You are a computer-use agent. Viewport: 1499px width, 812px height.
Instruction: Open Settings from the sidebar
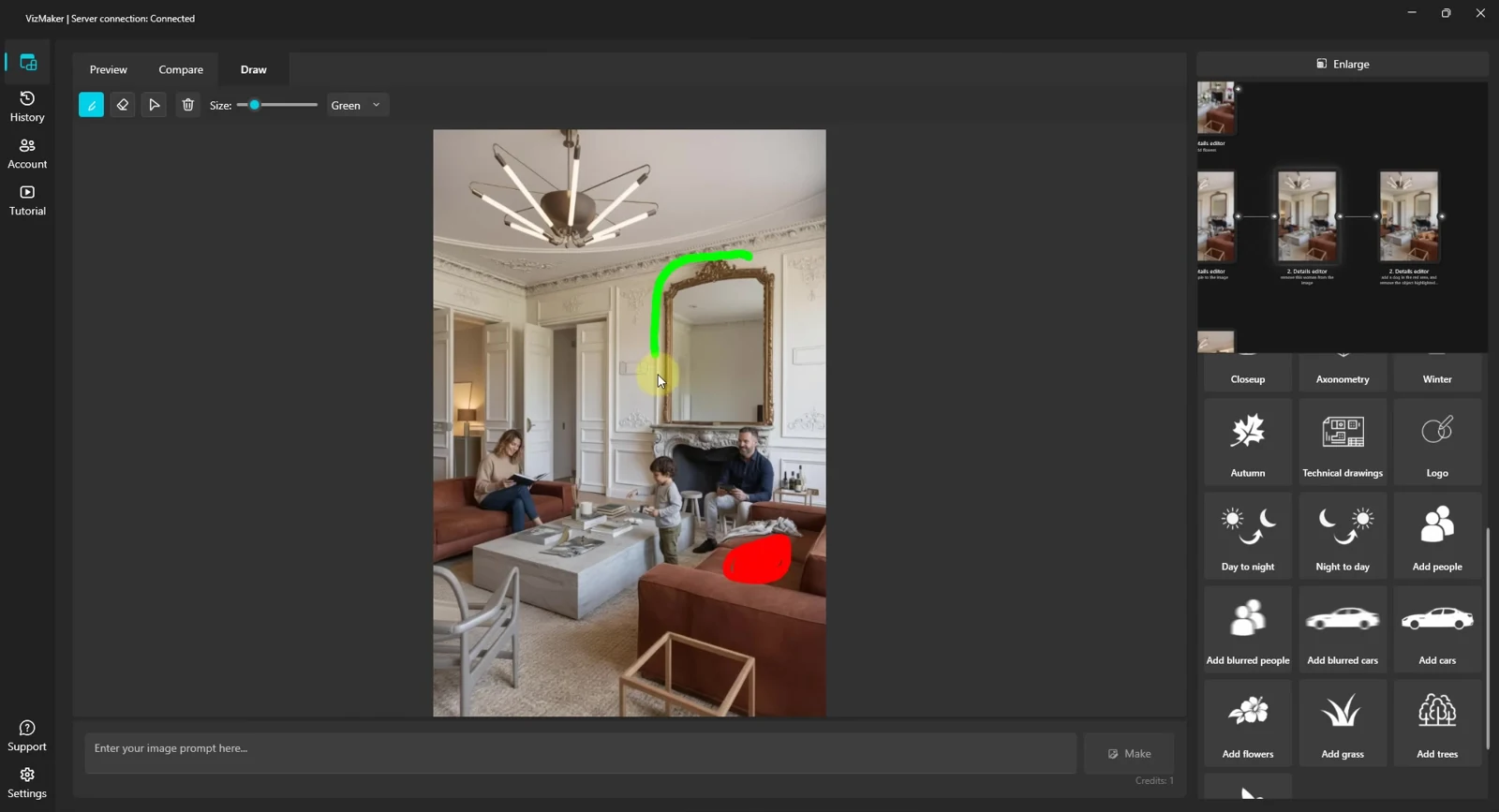click(27, 783)
